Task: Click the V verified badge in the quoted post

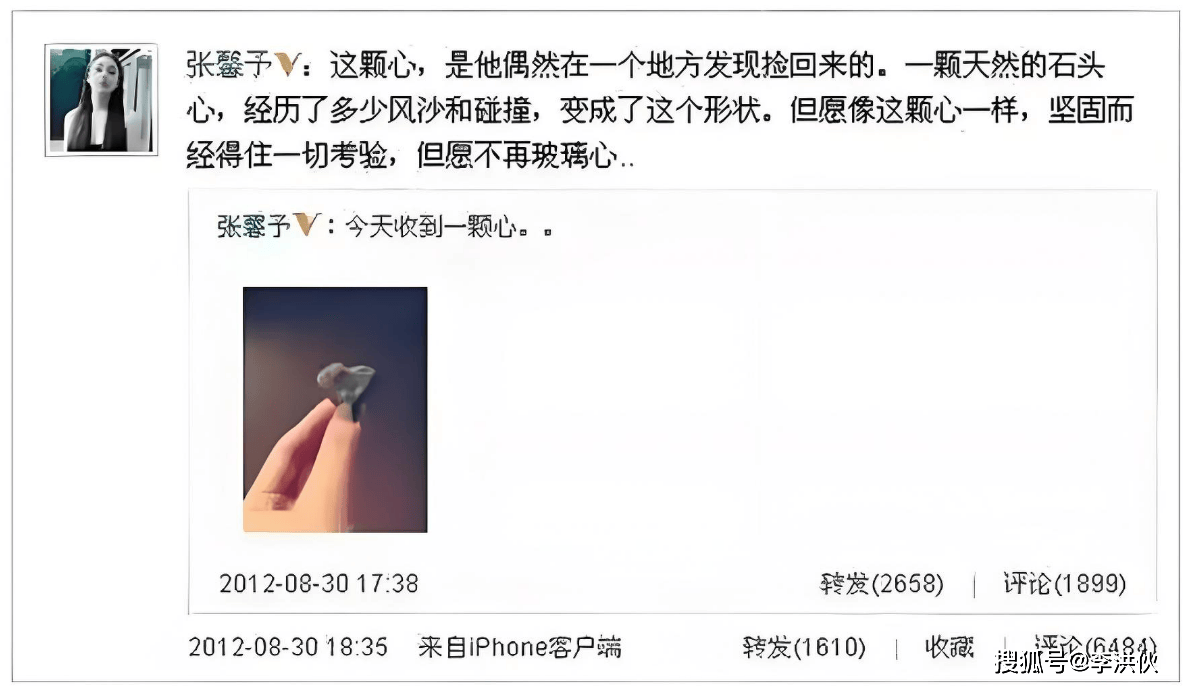Action: point(307,225)
